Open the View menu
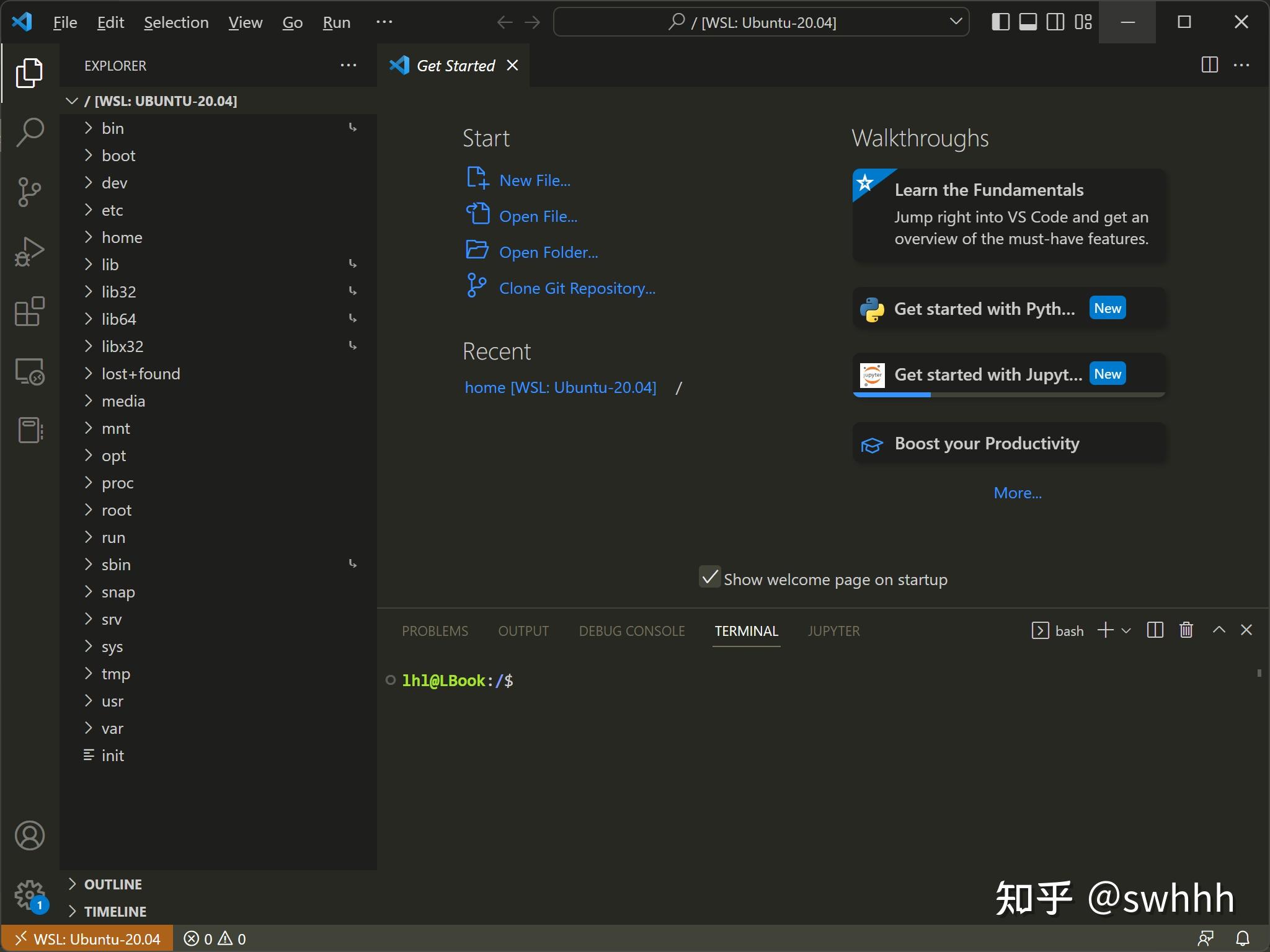Viewport: 1270px width, 952px height. [245, 22]
